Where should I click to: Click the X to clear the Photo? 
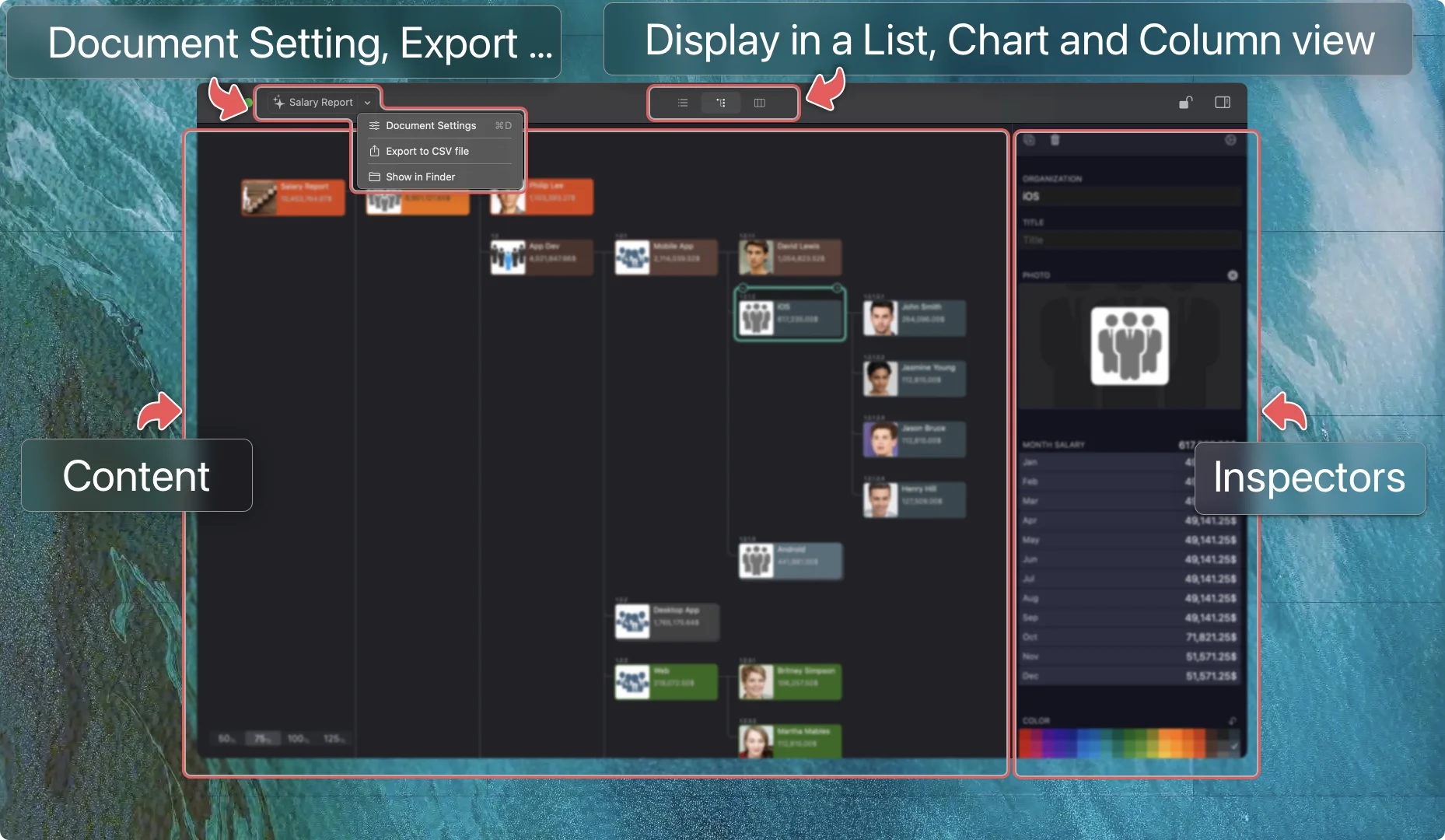click(x=1232, y=275)
